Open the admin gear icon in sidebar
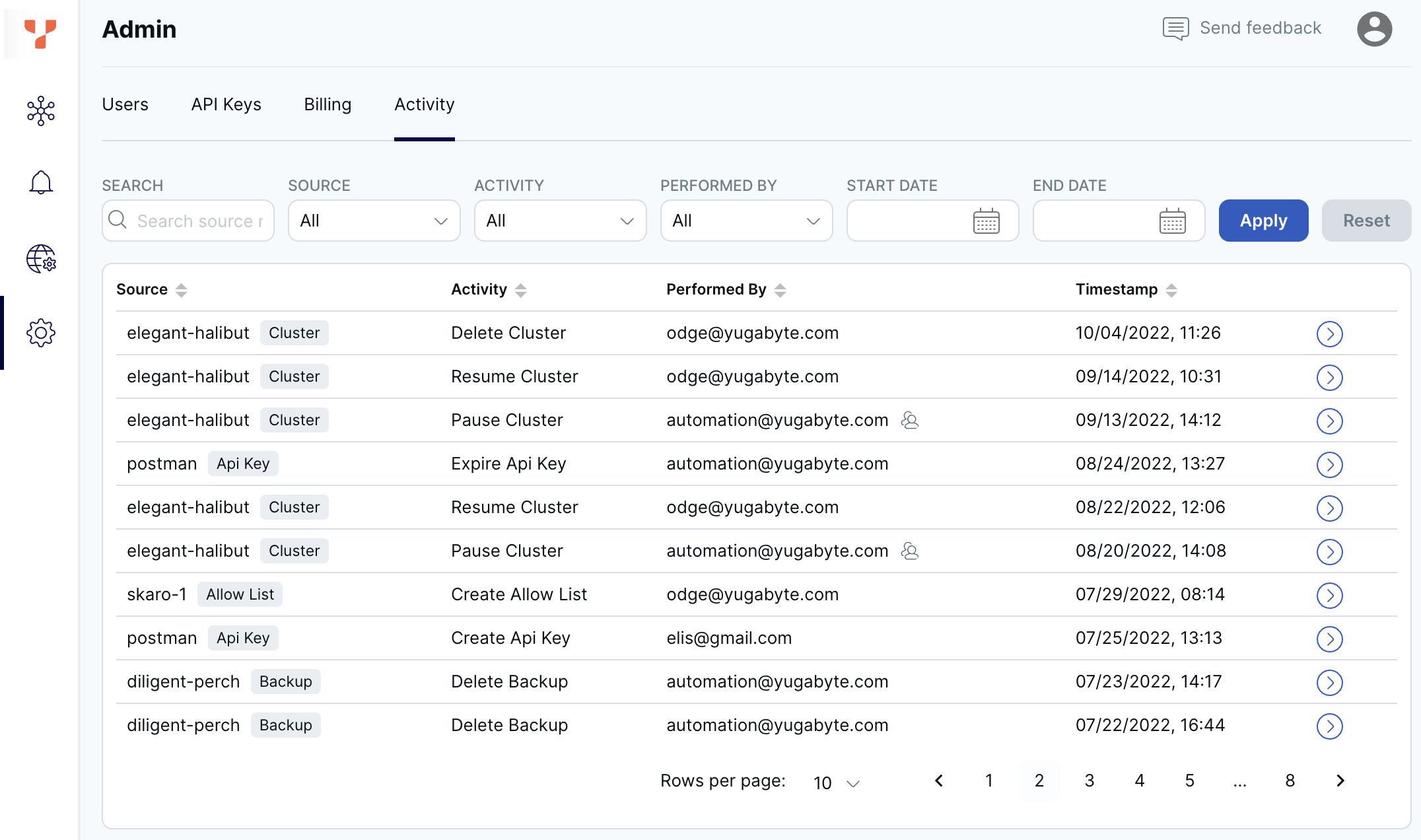 [41, 333]
